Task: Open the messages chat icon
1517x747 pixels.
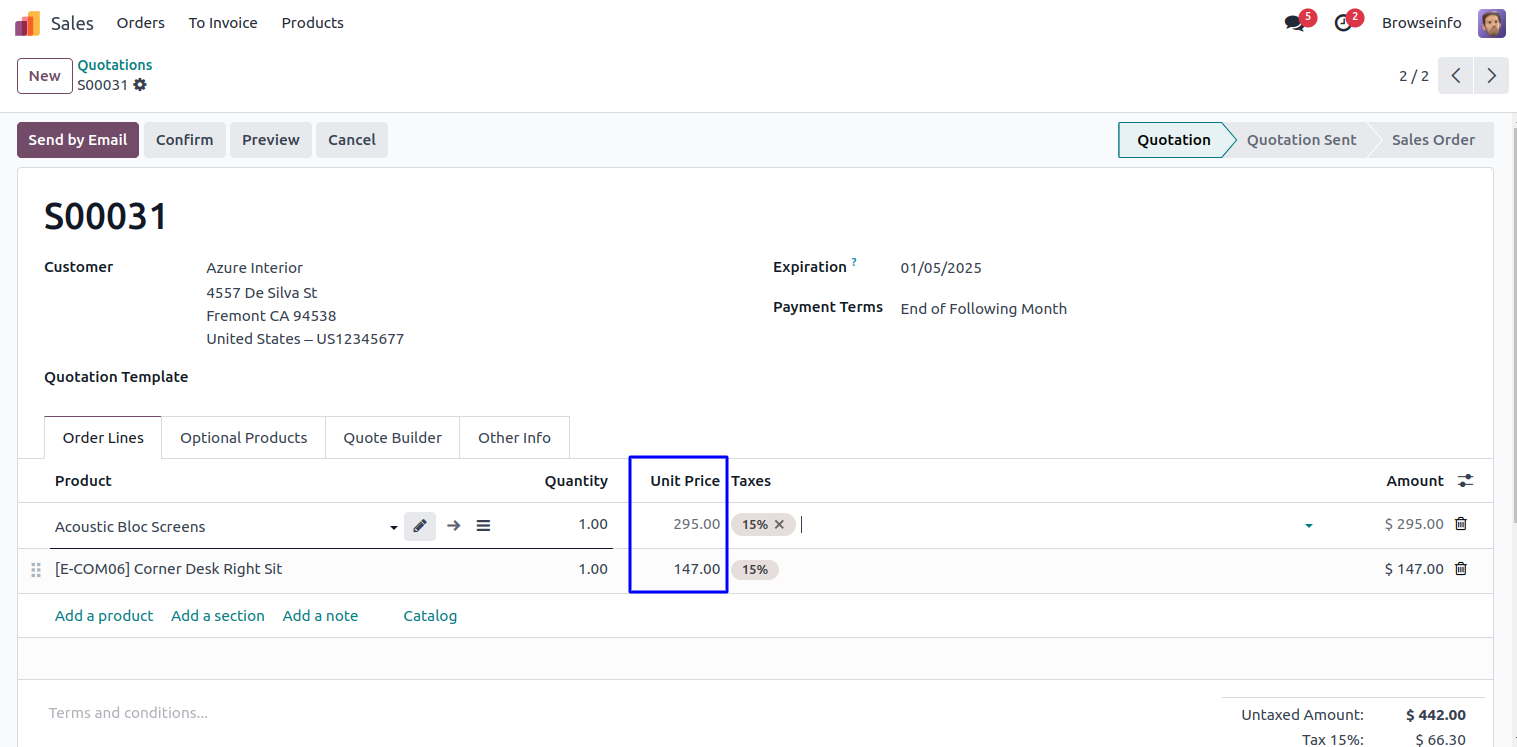Action: [x=1295, y=23]
